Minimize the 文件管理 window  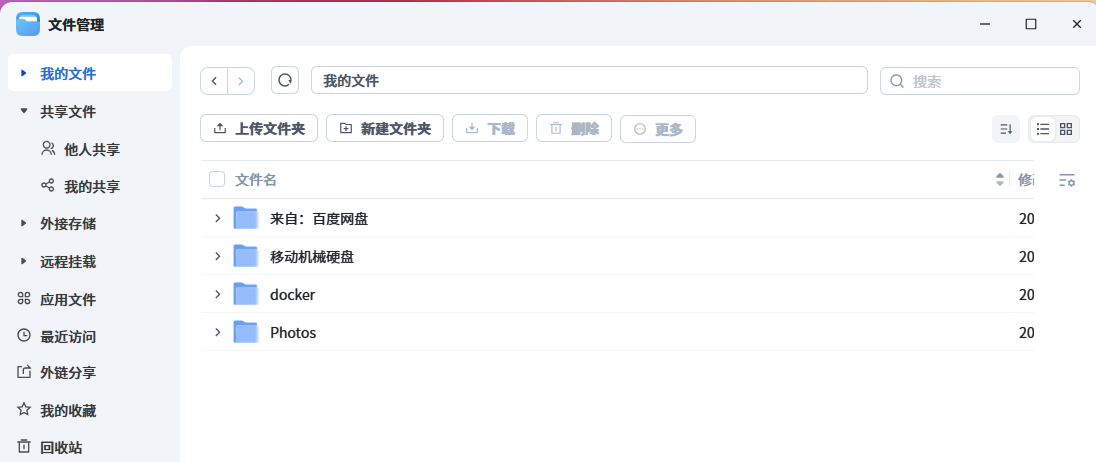pos(986,24)
